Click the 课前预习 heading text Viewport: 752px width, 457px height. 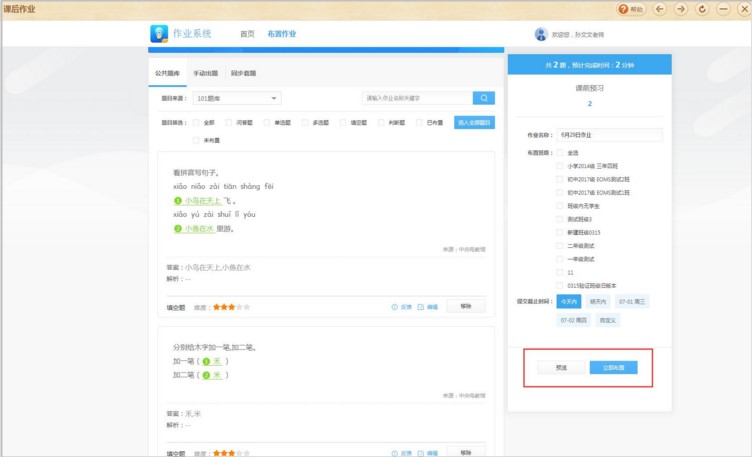(589, 88)
